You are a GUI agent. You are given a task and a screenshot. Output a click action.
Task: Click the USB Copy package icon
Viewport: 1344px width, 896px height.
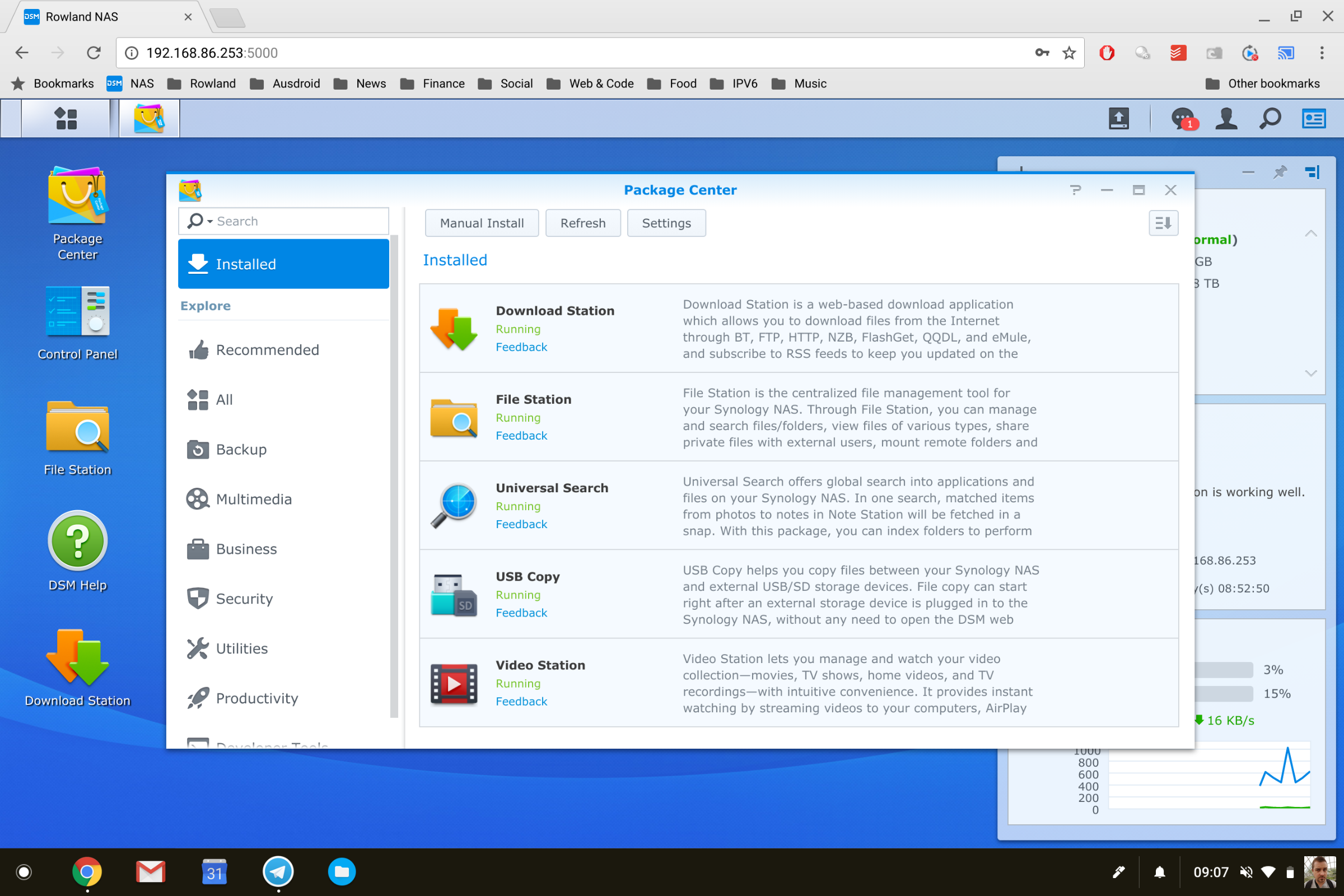454,594
